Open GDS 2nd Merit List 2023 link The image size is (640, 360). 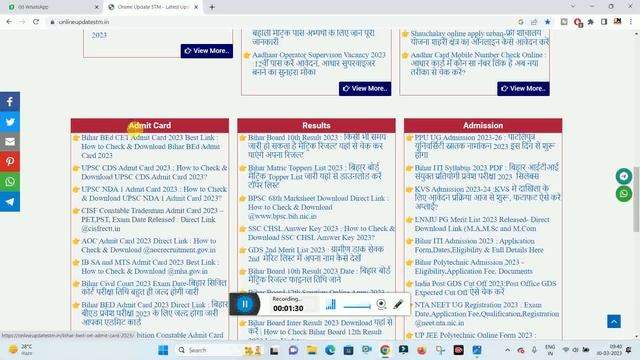pos(316,254)
